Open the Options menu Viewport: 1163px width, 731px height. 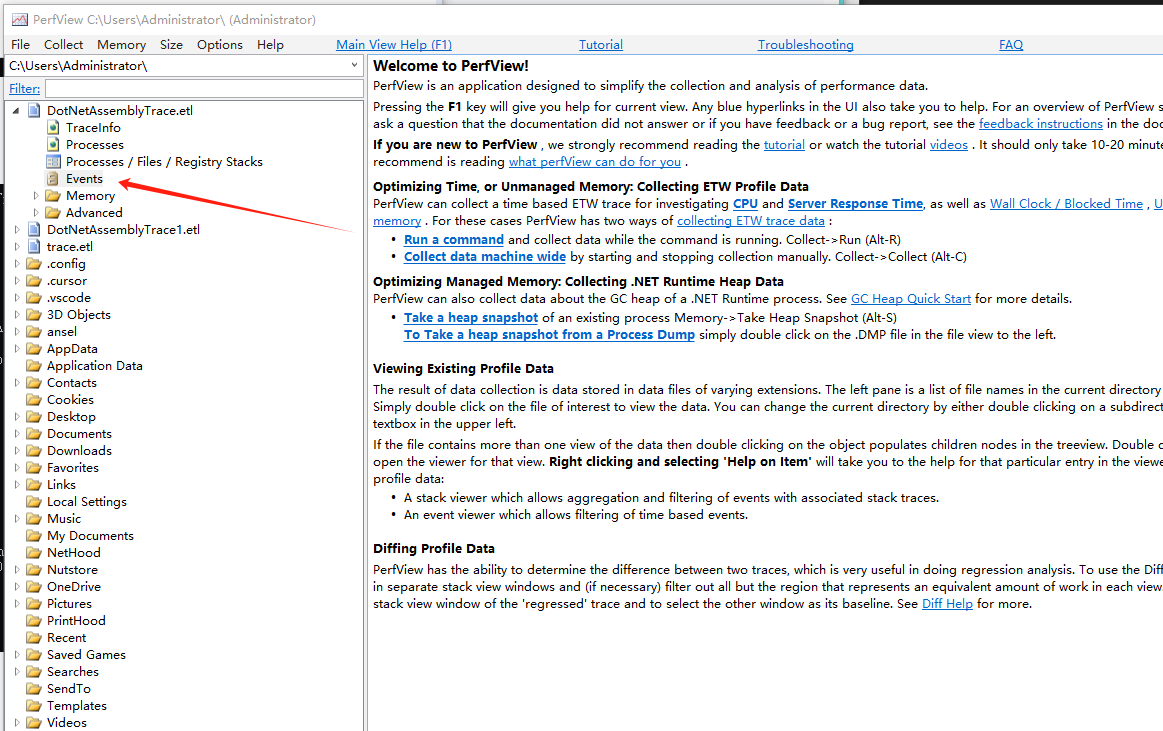coord(220,44)
